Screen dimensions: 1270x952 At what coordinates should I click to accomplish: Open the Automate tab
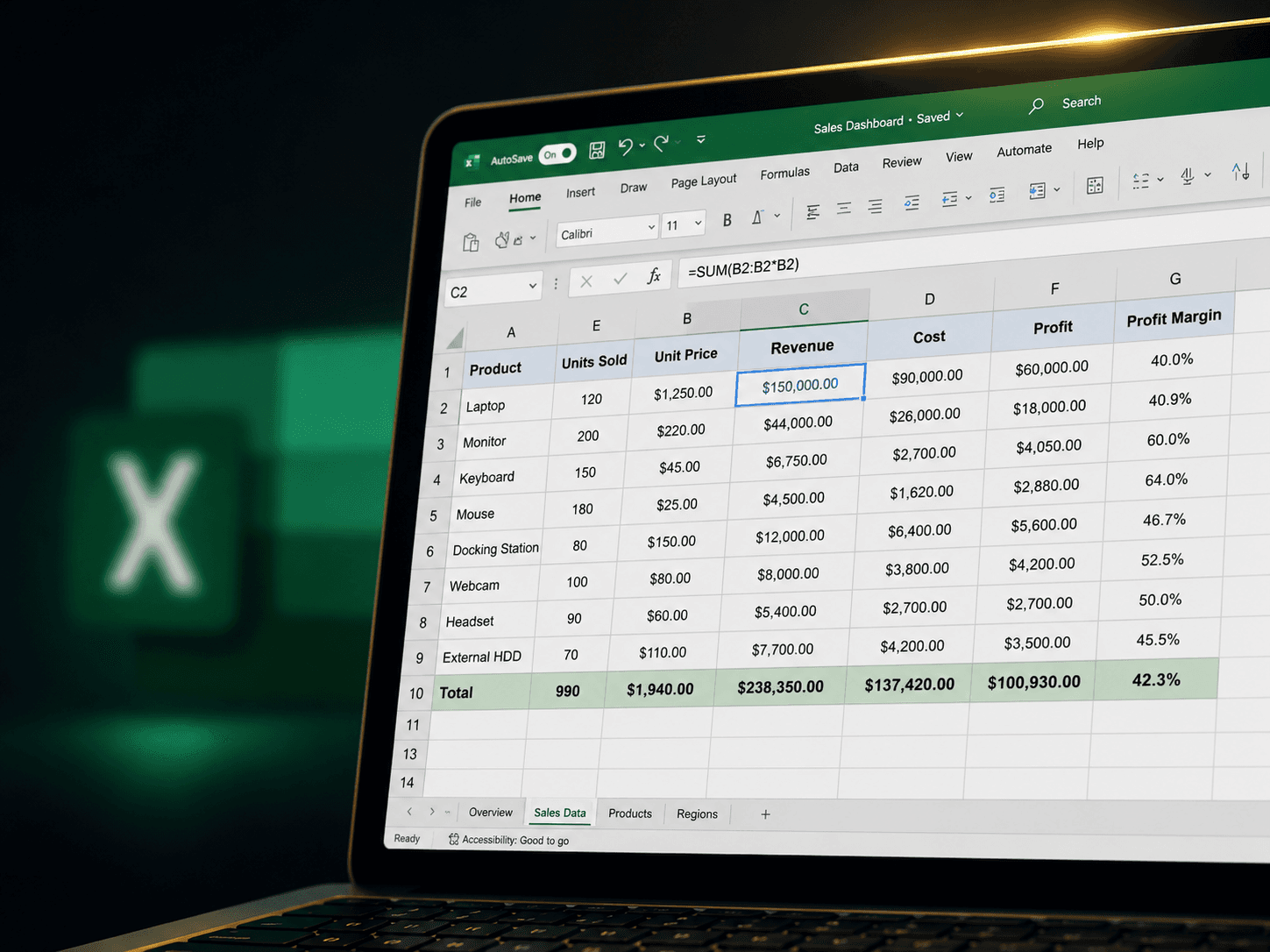pyautogui.click(x=1024, y=151)
